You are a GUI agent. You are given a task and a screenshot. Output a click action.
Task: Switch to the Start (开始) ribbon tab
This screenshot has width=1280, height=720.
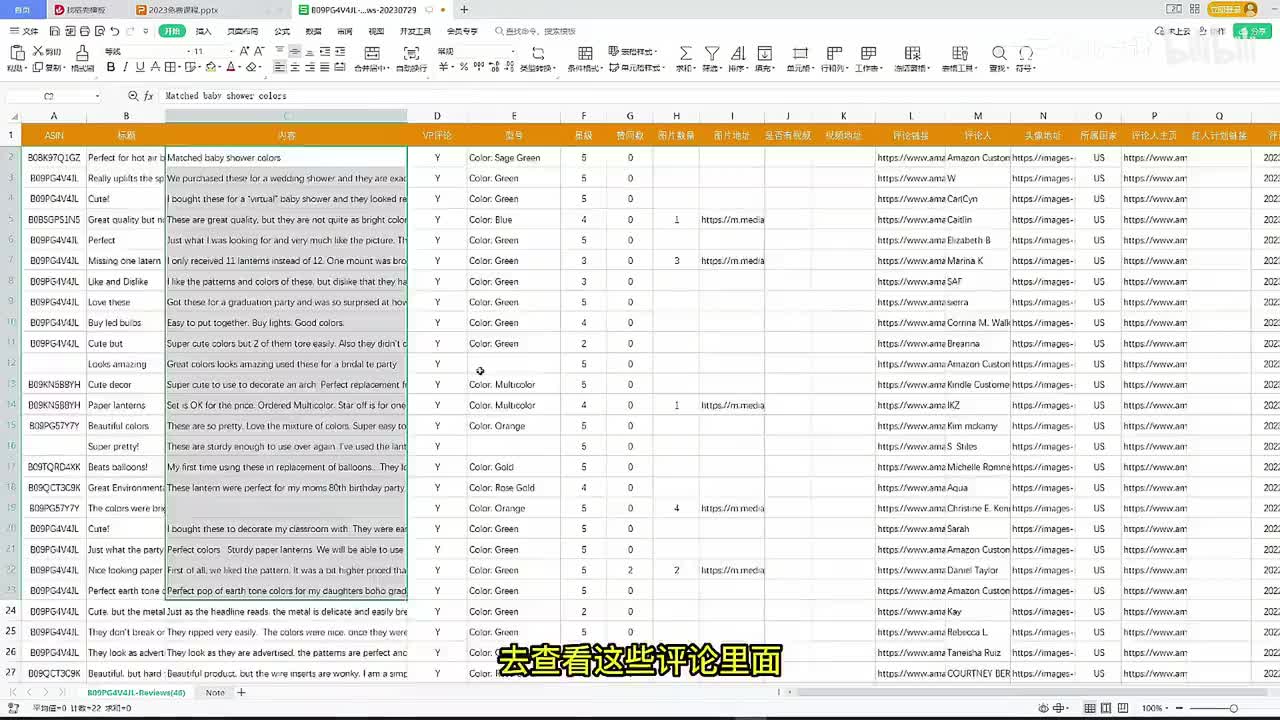[x=173, y=31]
